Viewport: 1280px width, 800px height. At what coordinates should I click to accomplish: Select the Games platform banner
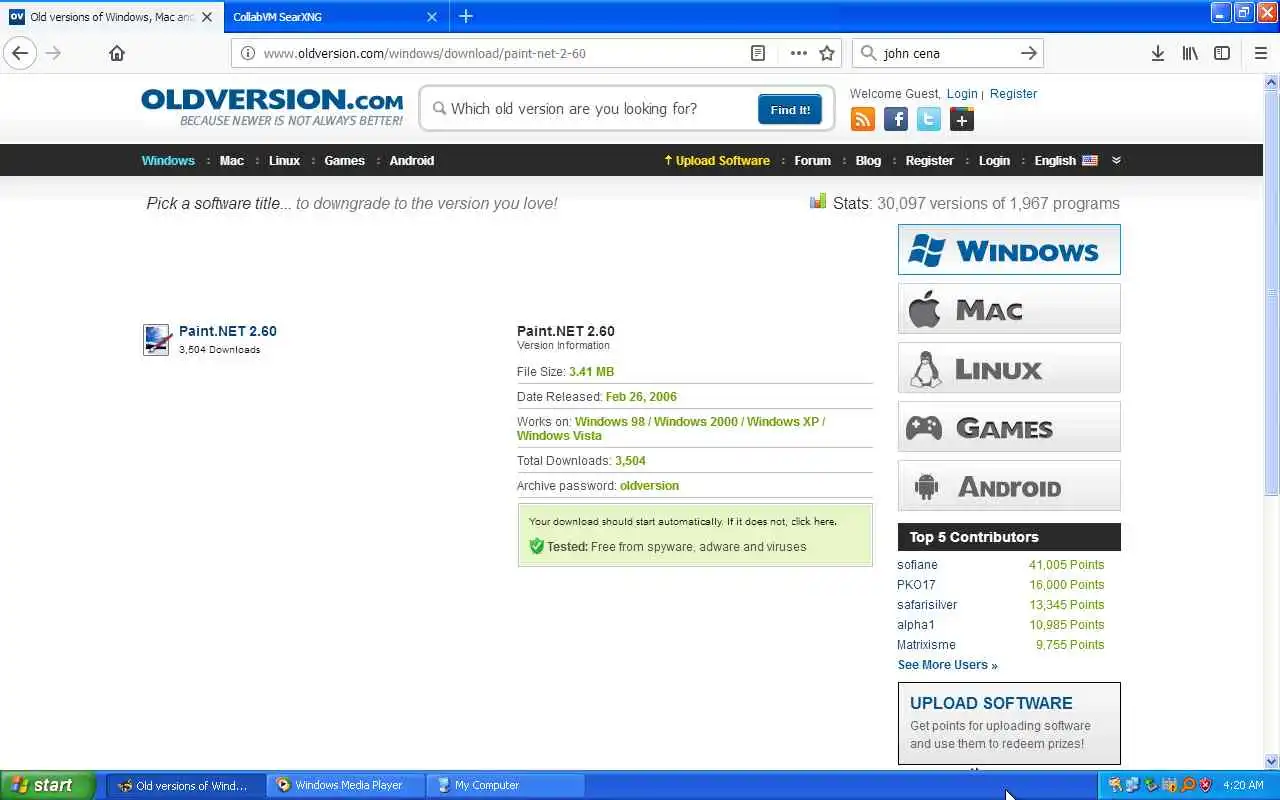(1009, 427)
